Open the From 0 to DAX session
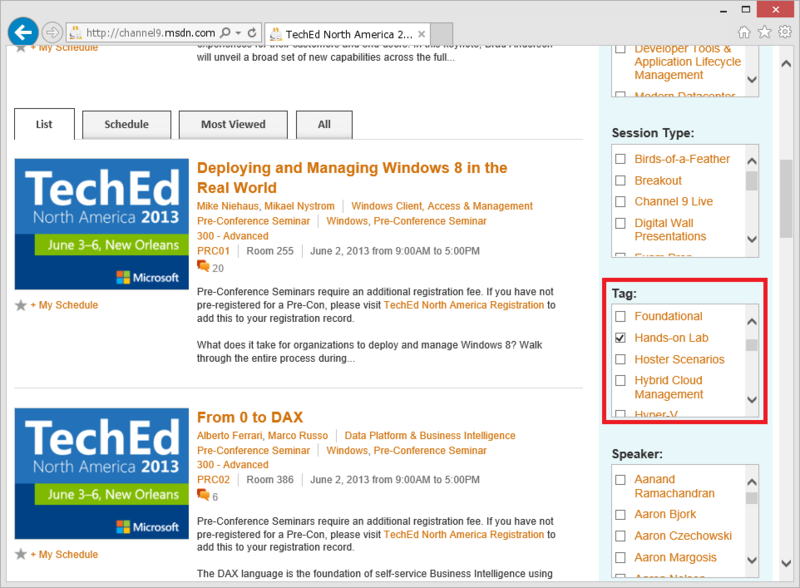The height and width of the screenshot is (588, 800). [250, 418]
